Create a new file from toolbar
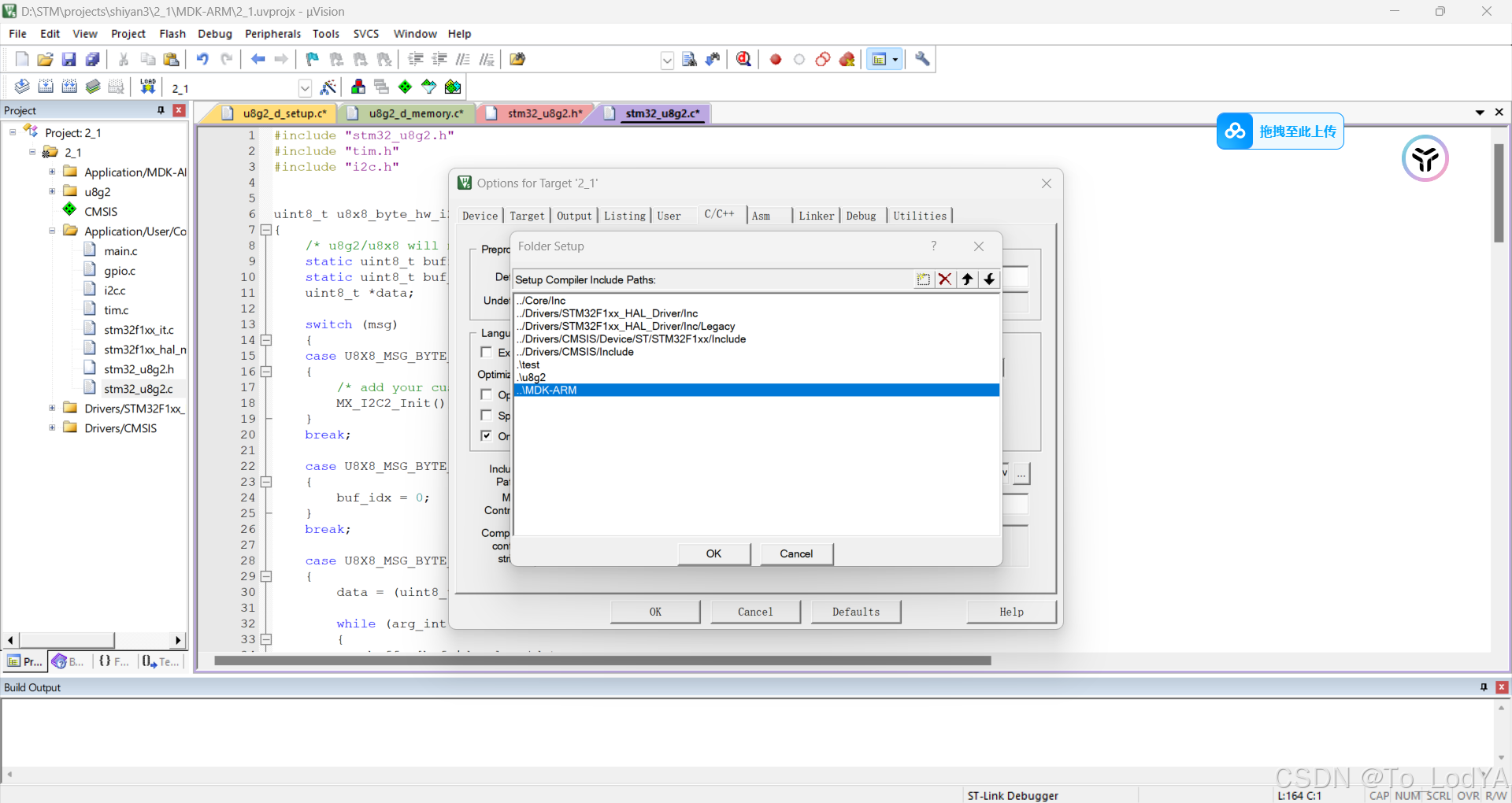 click(22, 59)
